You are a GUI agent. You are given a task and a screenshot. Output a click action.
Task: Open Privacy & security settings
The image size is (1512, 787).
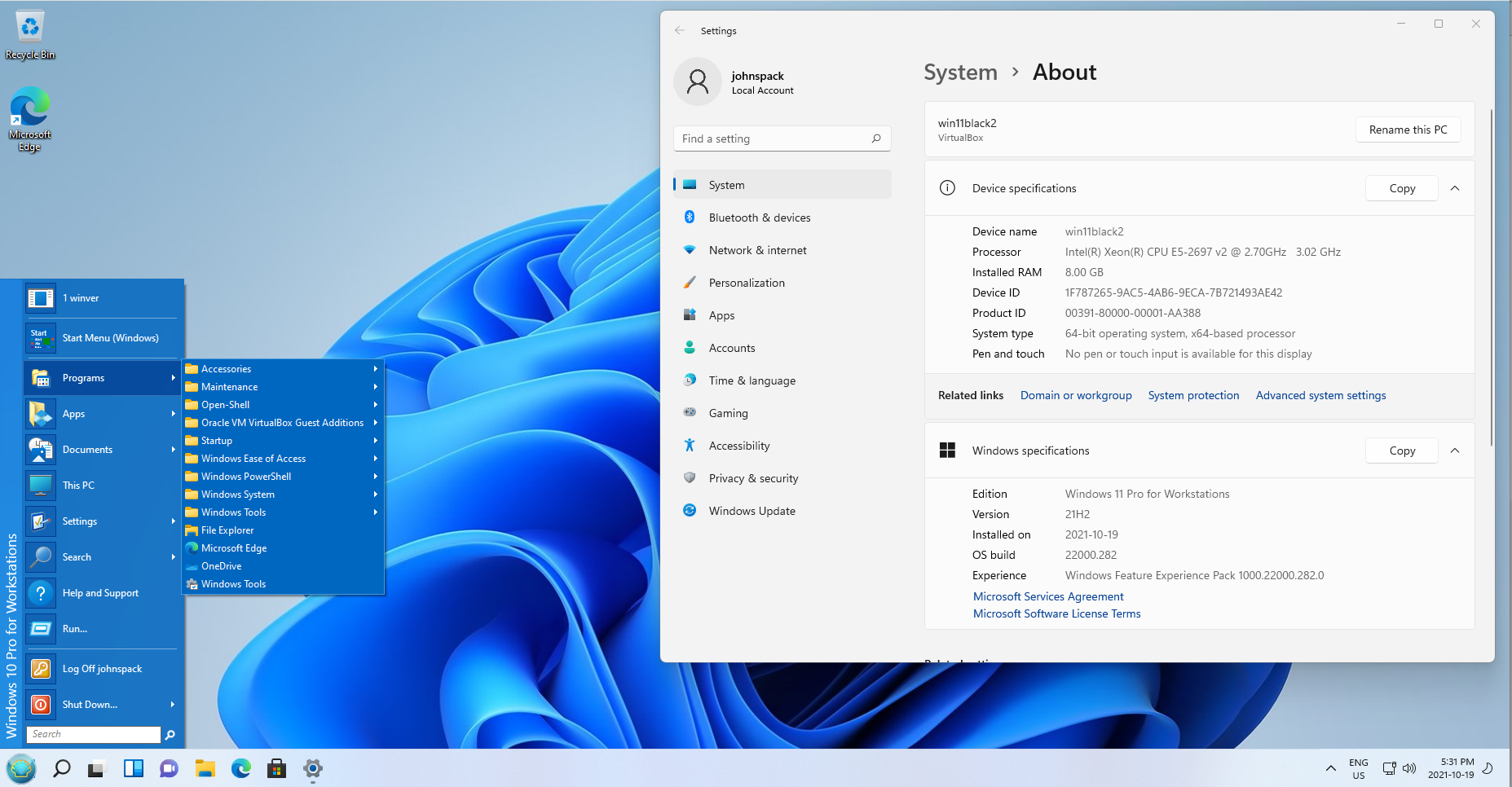point(782,478)
